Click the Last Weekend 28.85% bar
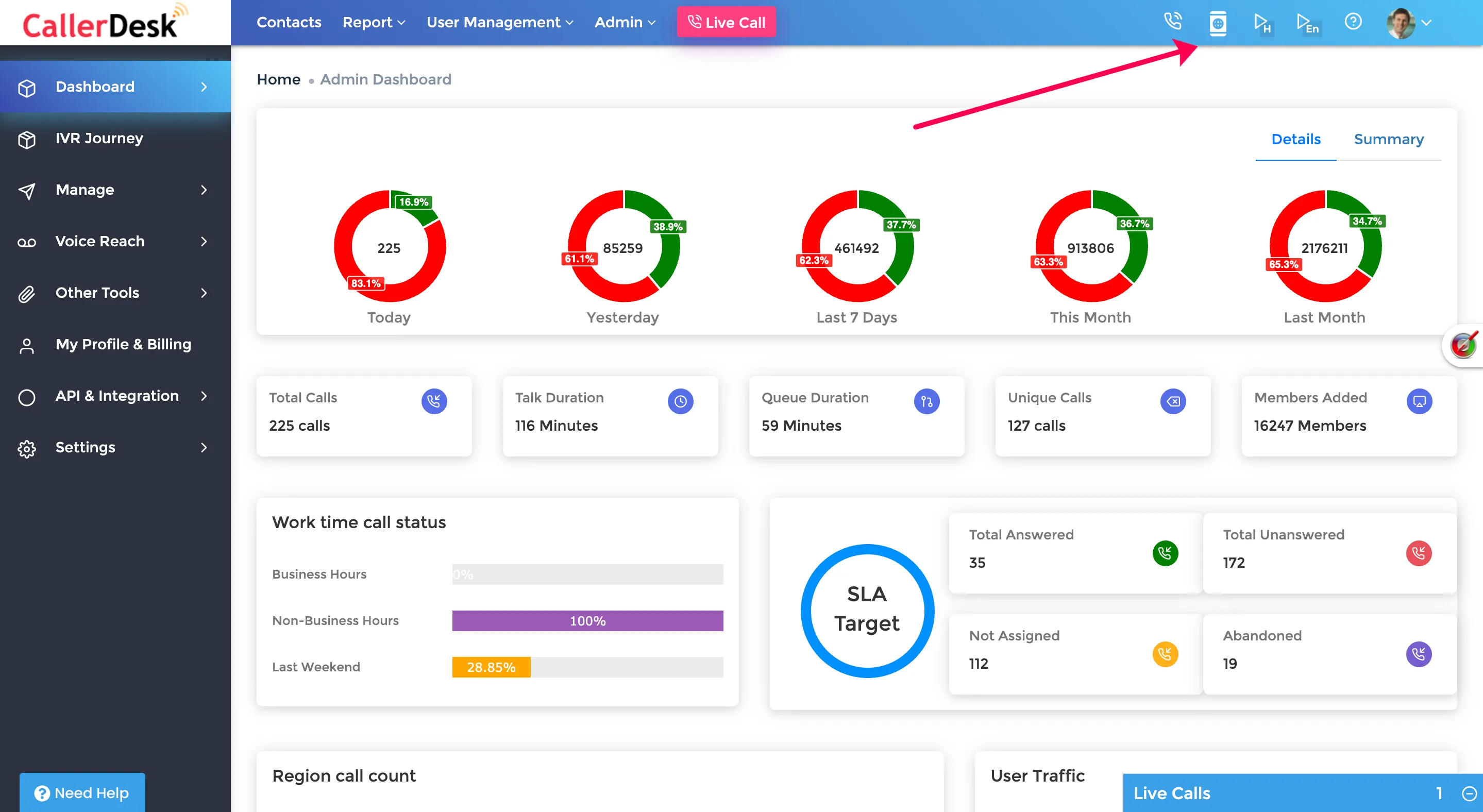Image resolution: width=1483 pixels, height=812 pixels. point(491,667)
